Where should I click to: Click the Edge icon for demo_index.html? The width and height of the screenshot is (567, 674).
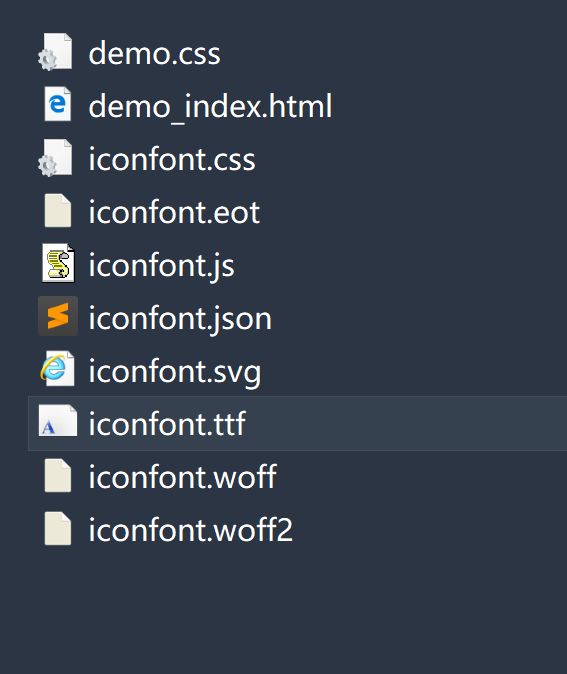click(x=58, y=104)
